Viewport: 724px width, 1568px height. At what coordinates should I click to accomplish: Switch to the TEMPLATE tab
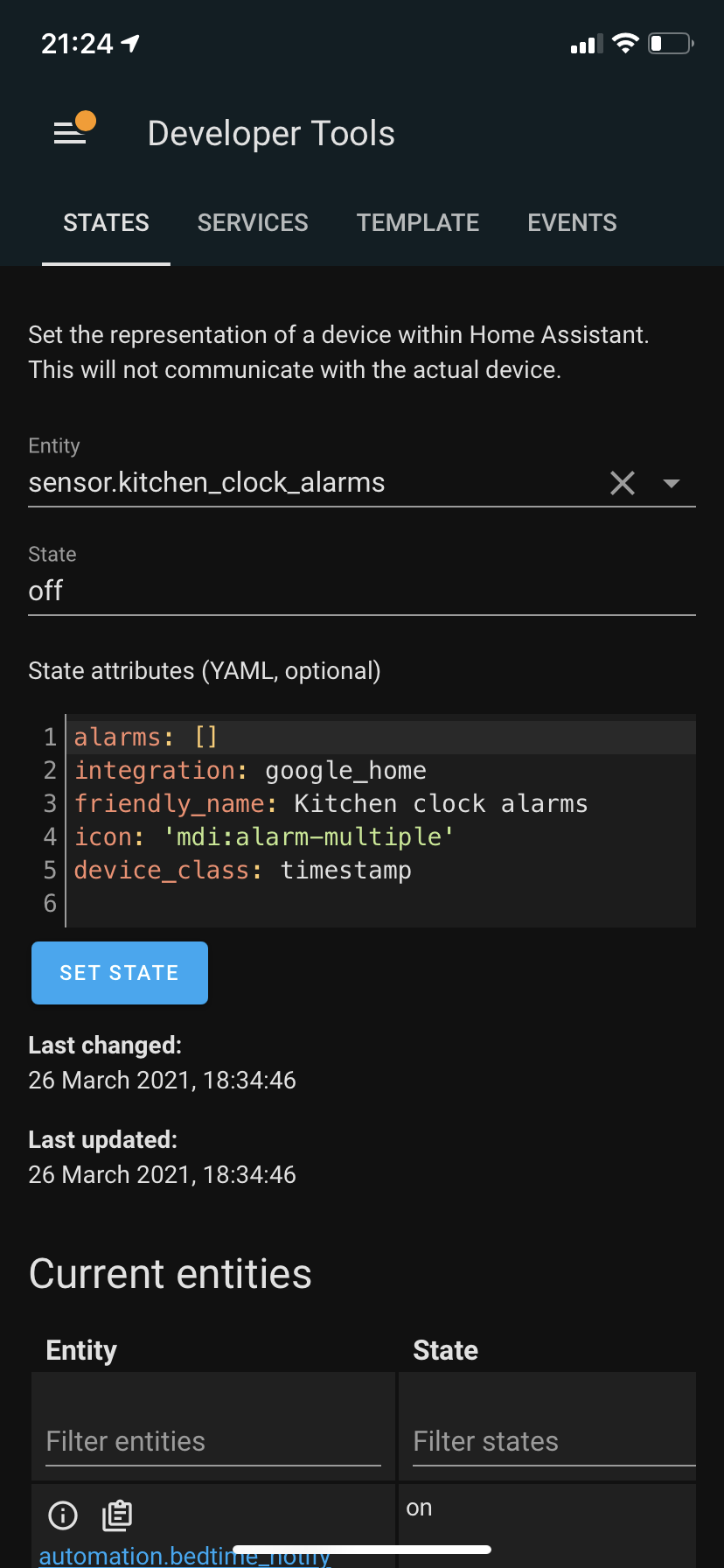click(x=418, y=222)
